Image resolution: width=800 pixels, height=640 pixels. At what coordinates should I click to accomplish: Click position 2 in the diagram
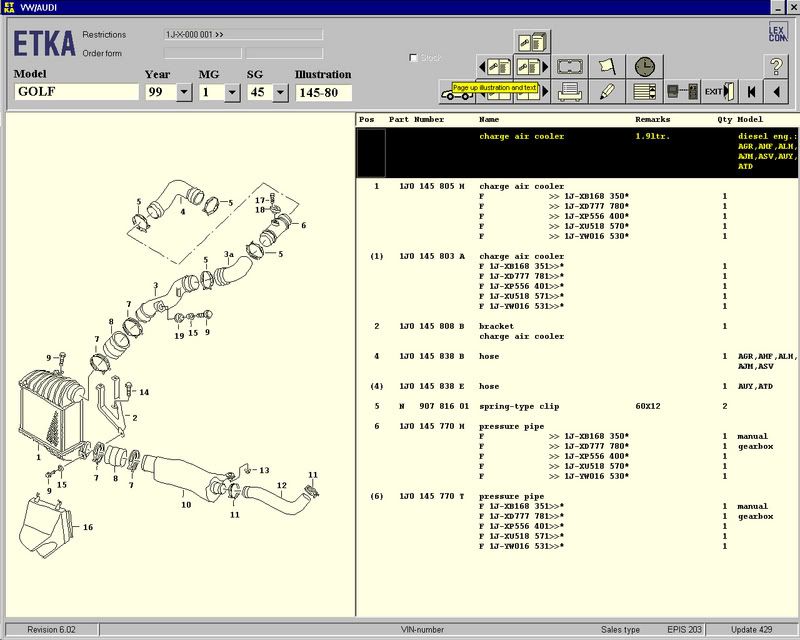click(x=135, y=417)
